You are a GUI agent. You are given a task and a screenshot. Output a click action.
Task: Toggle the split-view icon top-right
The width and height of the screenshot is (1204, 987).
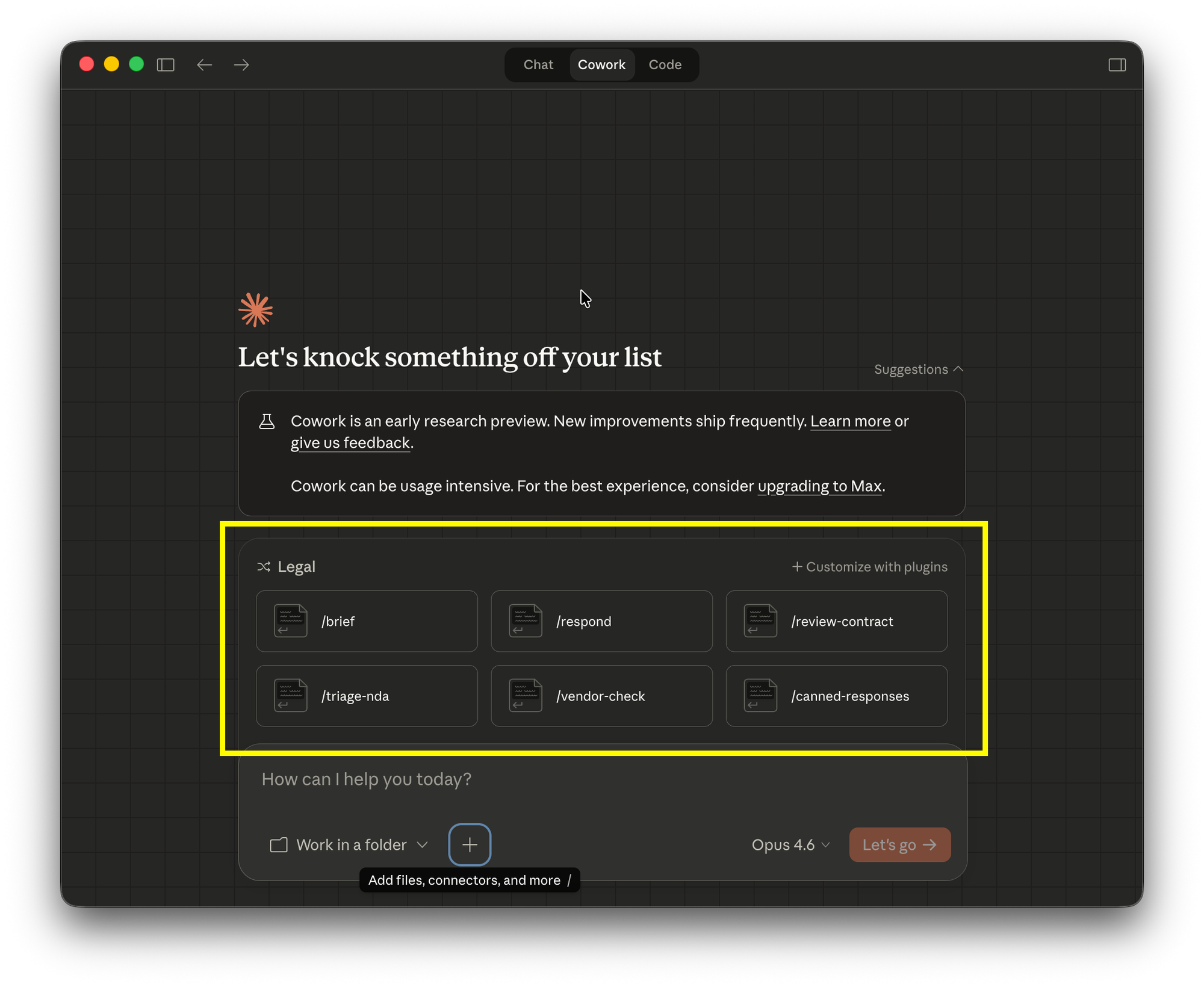(1118, 64)
